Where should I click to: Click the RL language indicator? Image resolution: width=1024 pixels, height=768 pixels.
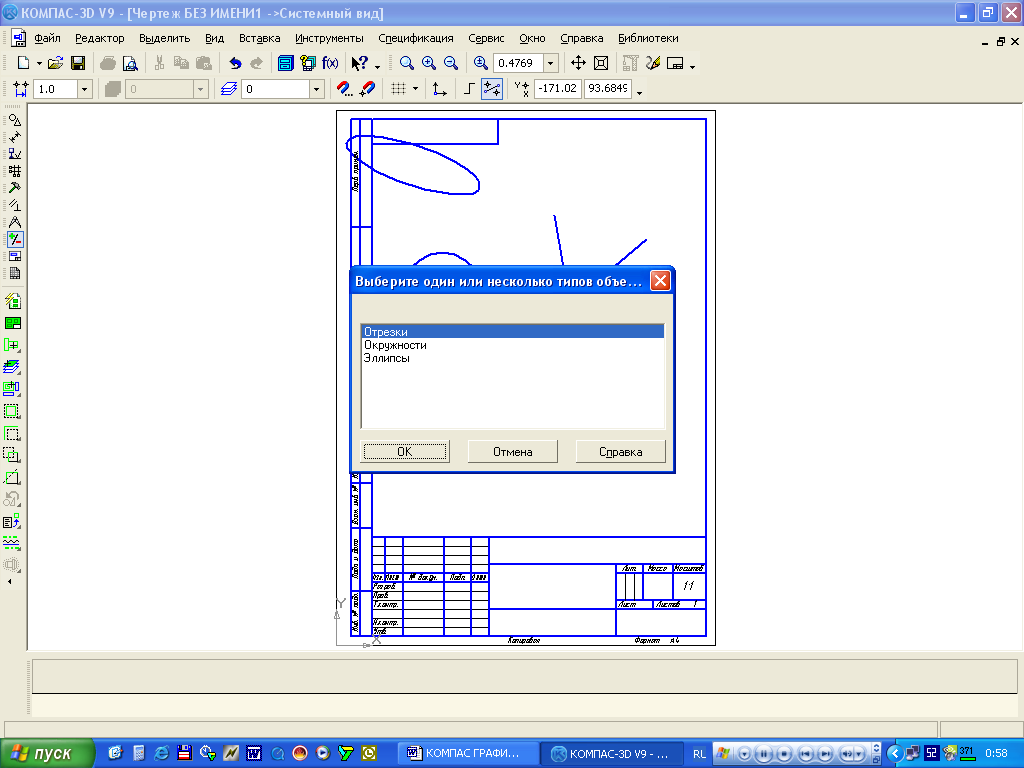[x=699, y=754]
